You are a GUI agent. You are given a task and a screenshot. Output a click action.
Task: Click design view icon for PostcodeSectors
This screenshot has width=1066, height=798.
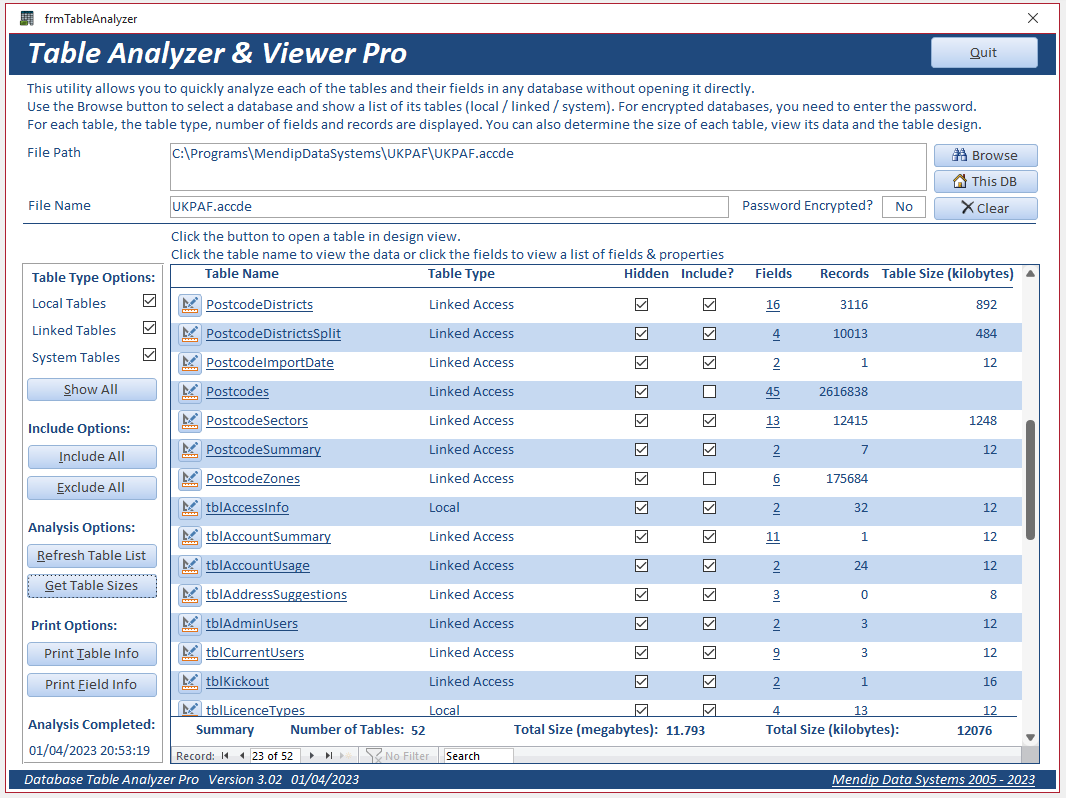190,421
